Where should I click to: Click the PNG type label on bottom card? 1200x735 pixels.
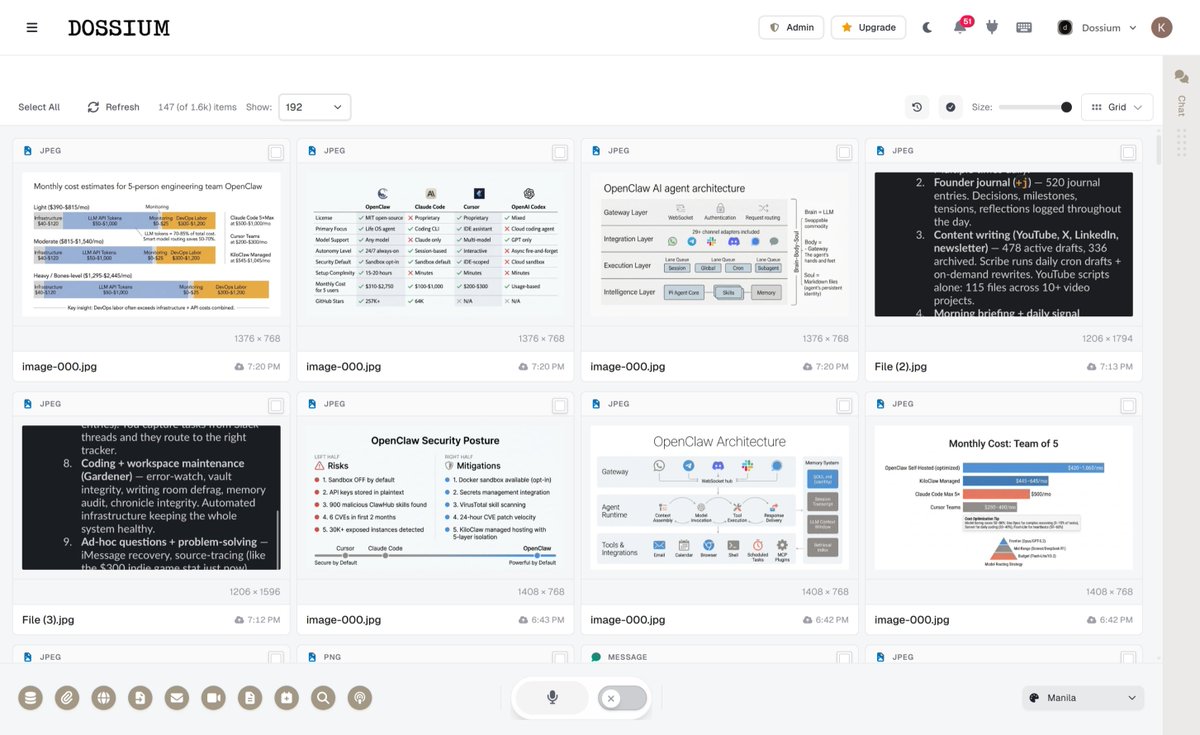click(x=333, y=657)
